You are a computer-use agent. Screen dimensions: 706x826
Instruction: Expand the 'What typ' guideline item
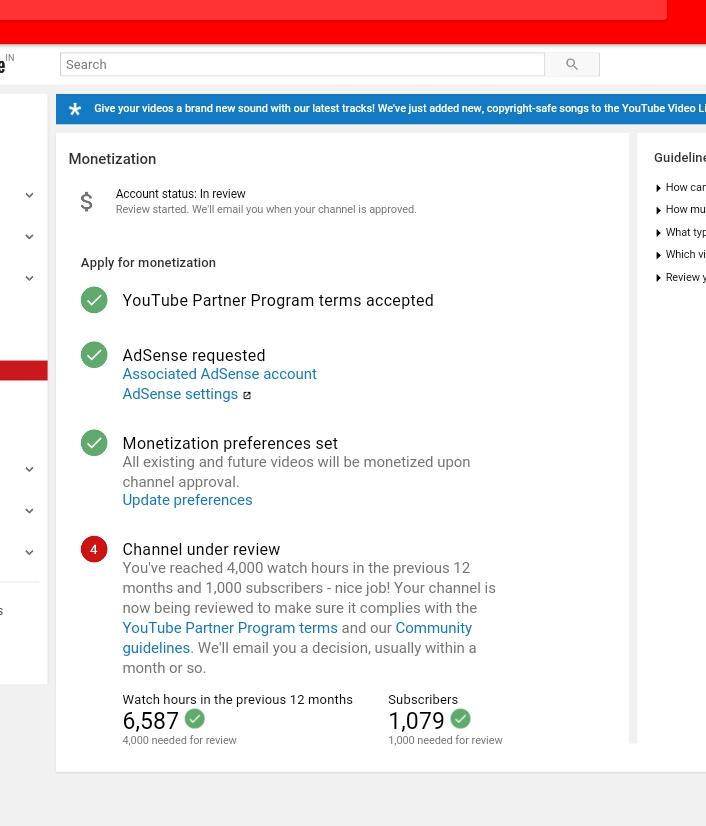coord(680,232)
